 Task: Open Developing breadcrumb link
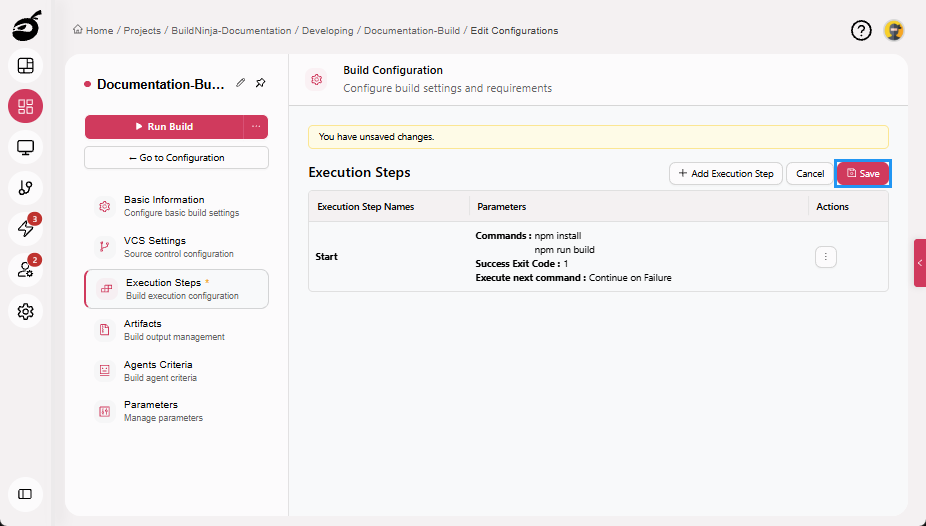tap(328, 30)
